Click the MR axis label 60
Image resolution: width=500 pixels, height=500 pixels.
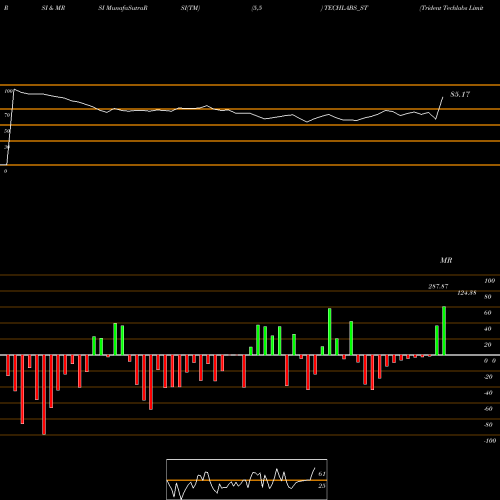[488, 313]
